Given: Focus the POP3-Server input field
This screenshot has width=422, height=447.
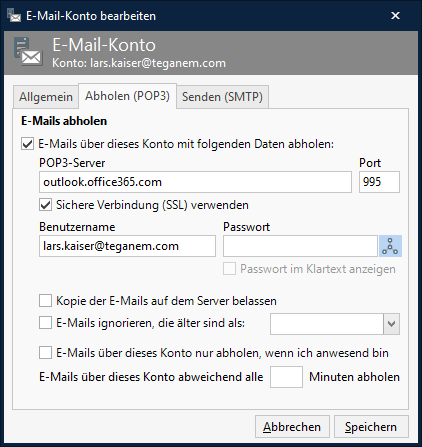Looking at the screenshot, I should point(195,182).
